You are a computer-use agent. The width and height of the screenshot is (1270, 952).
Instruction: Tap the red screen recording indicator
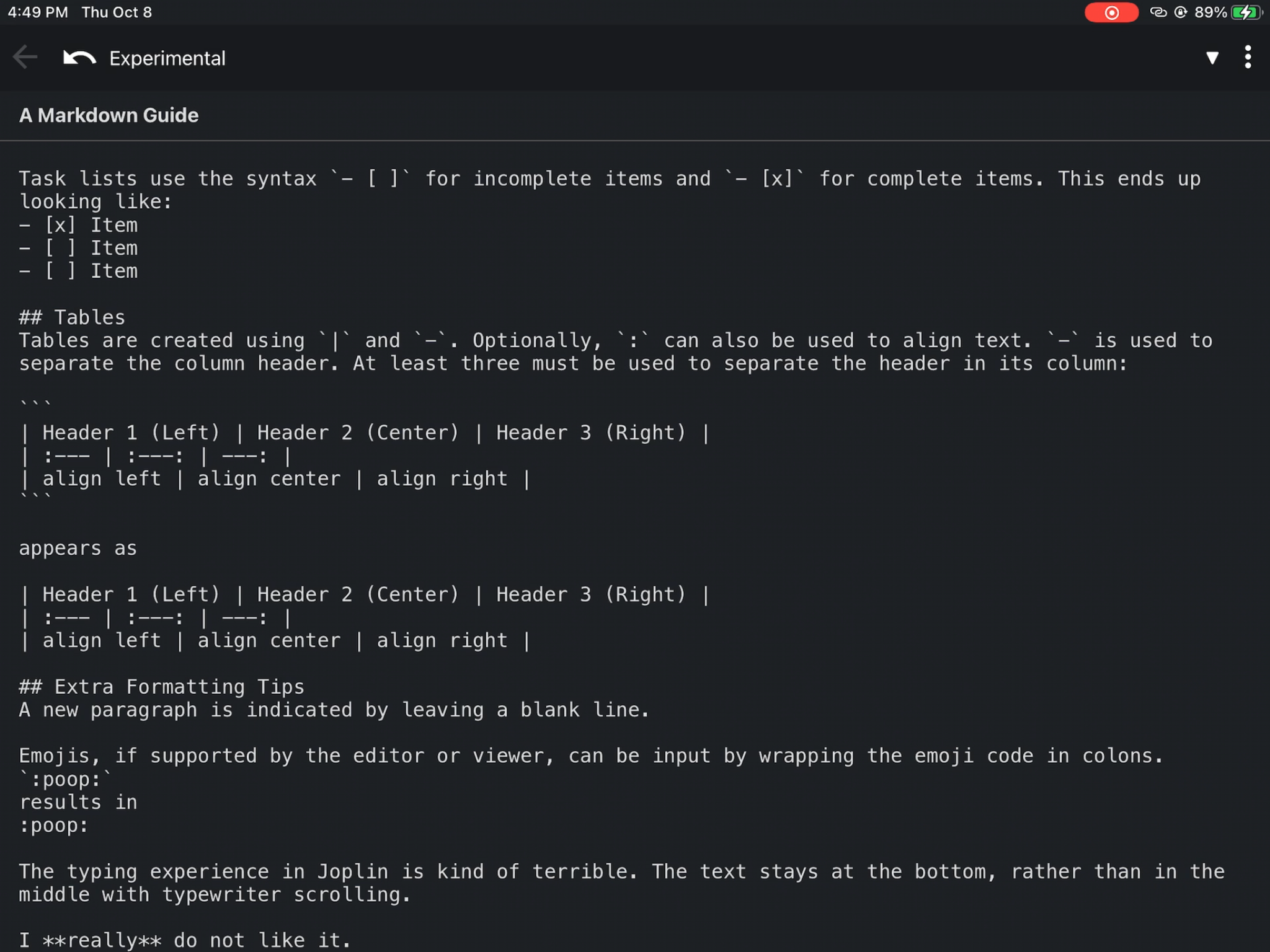point(1111,12)
